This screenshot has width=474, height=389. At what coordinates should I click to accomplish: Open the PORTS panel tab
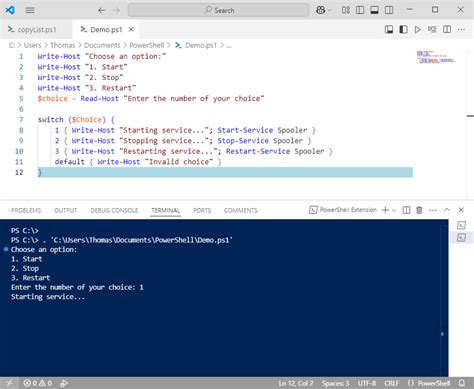point(202,210)
